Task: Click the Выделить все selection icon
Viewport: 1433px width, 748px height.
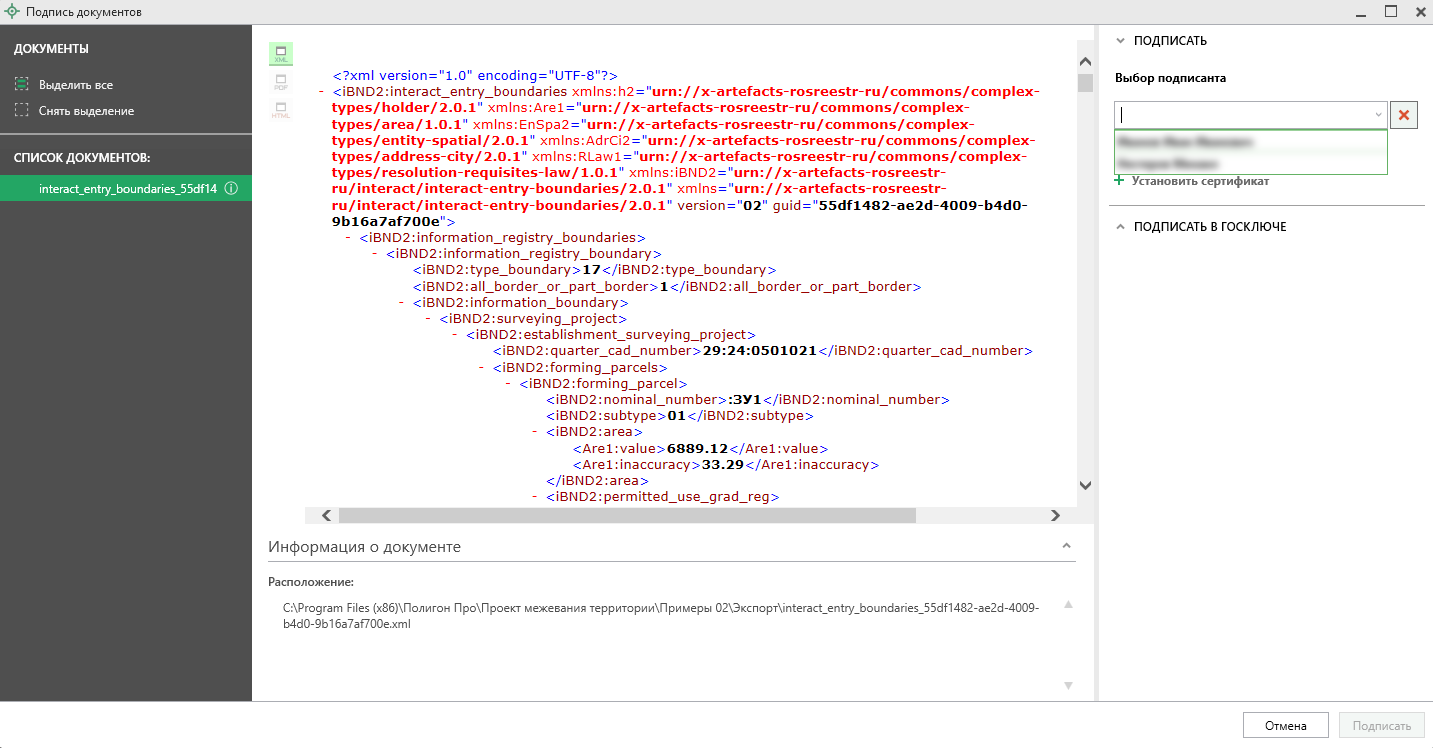Action: (21, 85)
